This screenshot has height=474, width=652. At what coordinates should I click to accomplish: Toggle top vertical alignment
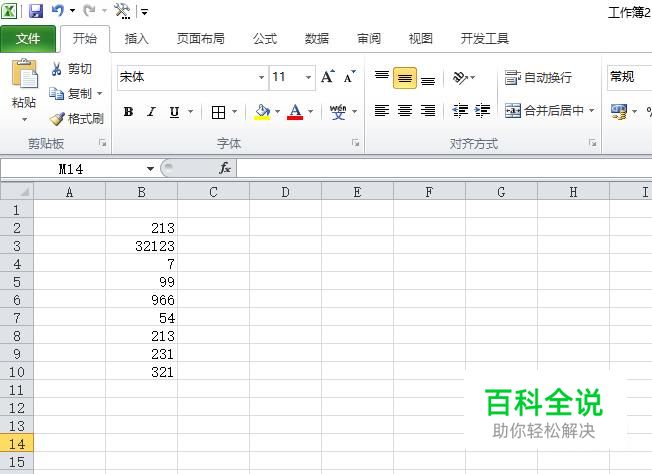(382, 77)
